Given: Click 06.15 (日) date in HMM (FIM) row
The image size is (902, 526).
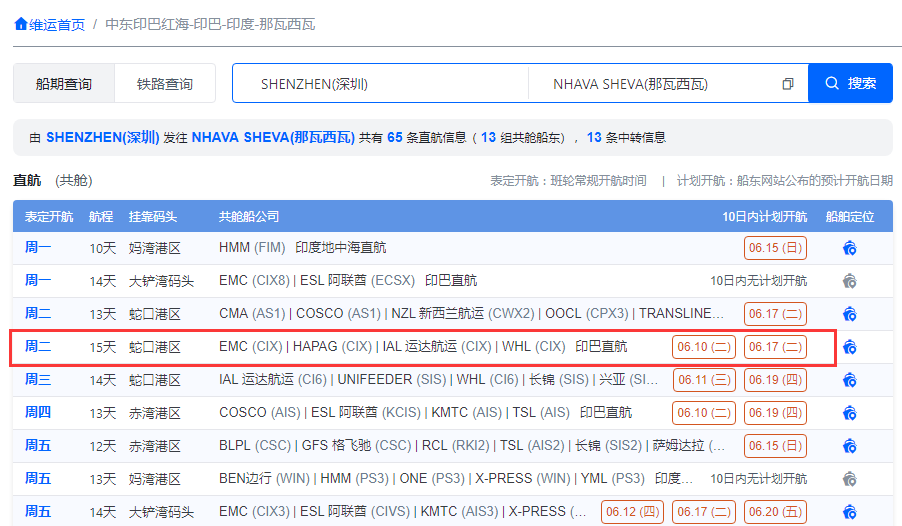Looking at the screenshot, I should [775, 248].
